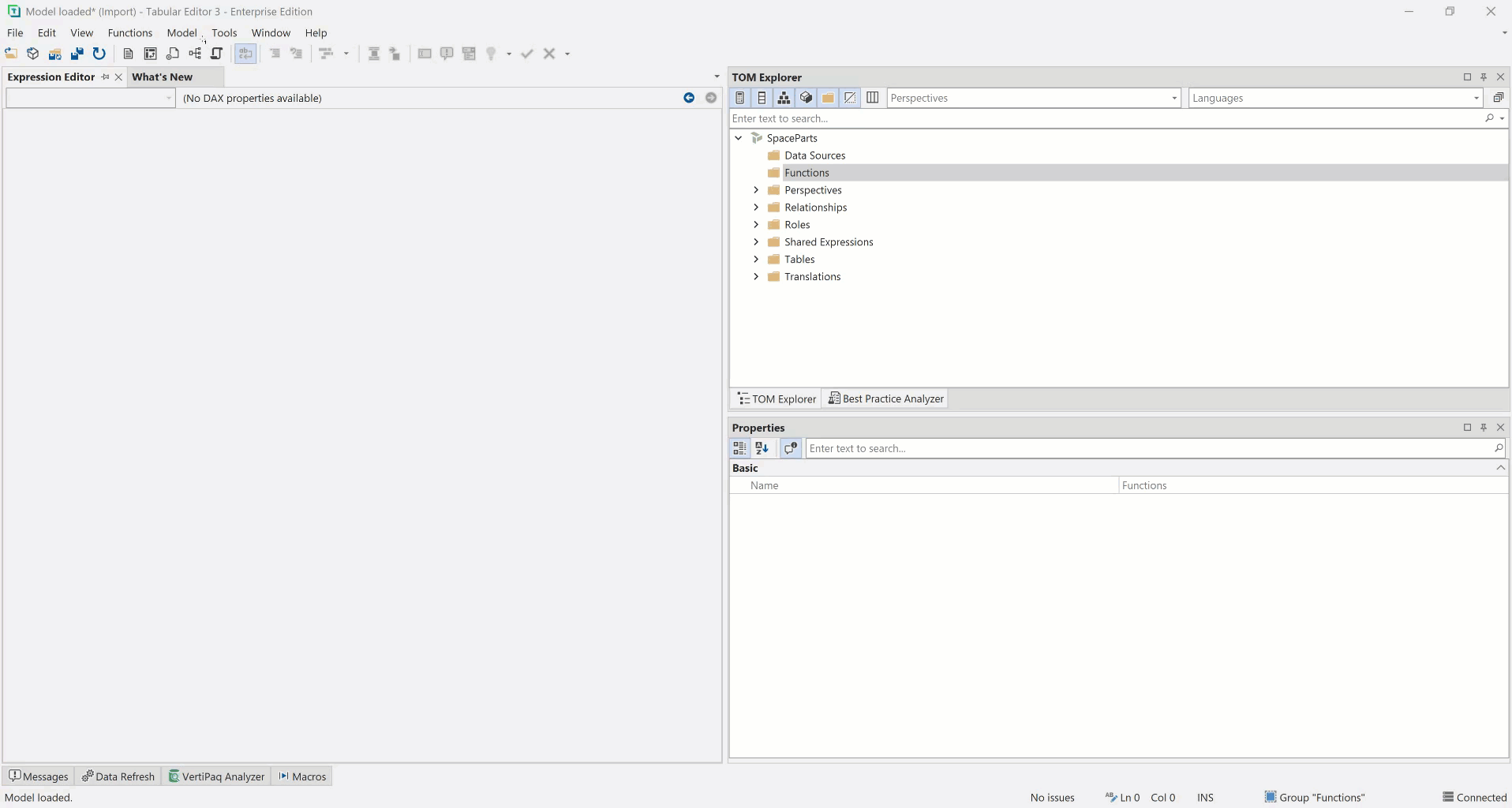Refresh the model with the circular refresh icon

(99, 54)
